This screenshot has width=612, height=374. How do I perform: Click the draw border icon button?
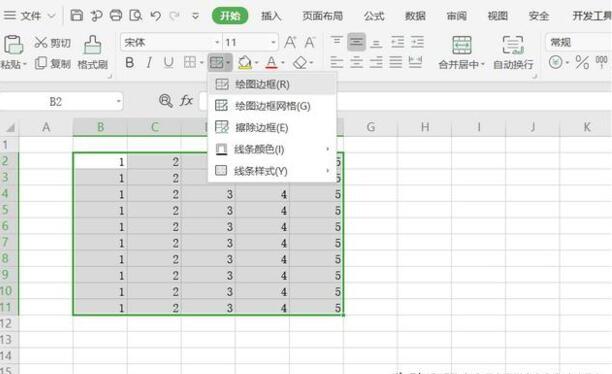(x=217, y=62)
